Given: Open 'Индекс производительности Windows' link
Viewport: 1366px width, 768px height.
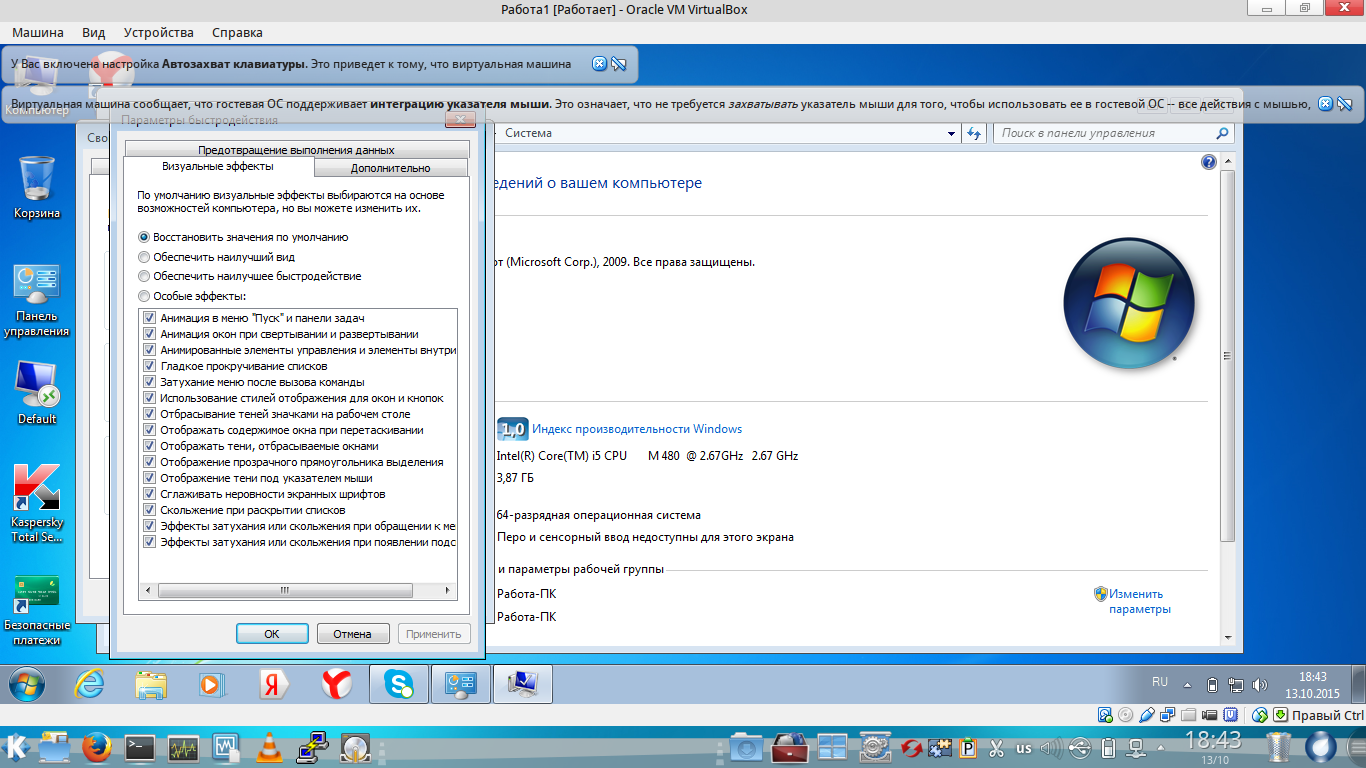Looking at the screenshot, I should [x=637, y=429].
